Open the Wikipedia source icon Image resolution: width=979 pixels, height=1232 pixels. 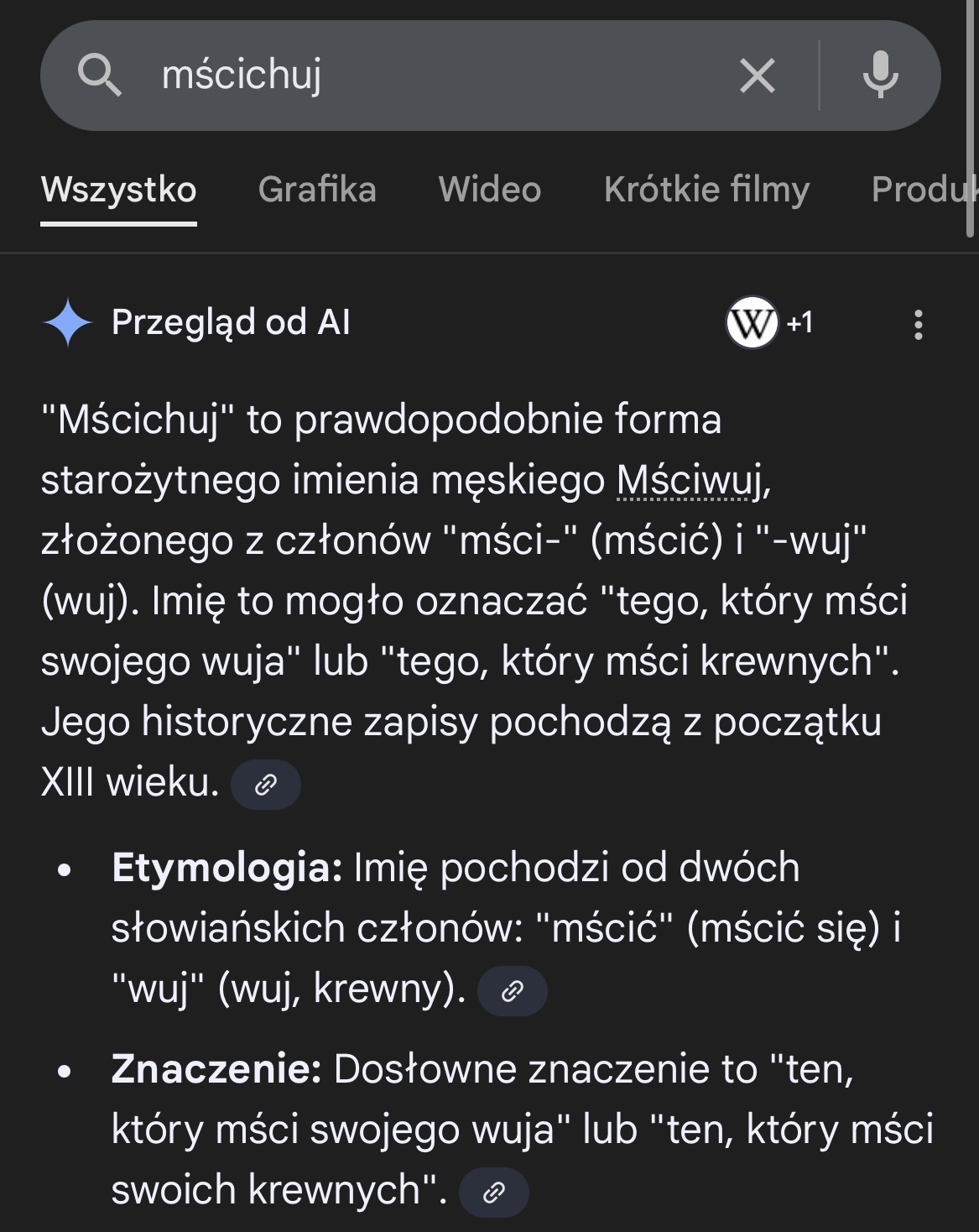(x=751, y=322)
